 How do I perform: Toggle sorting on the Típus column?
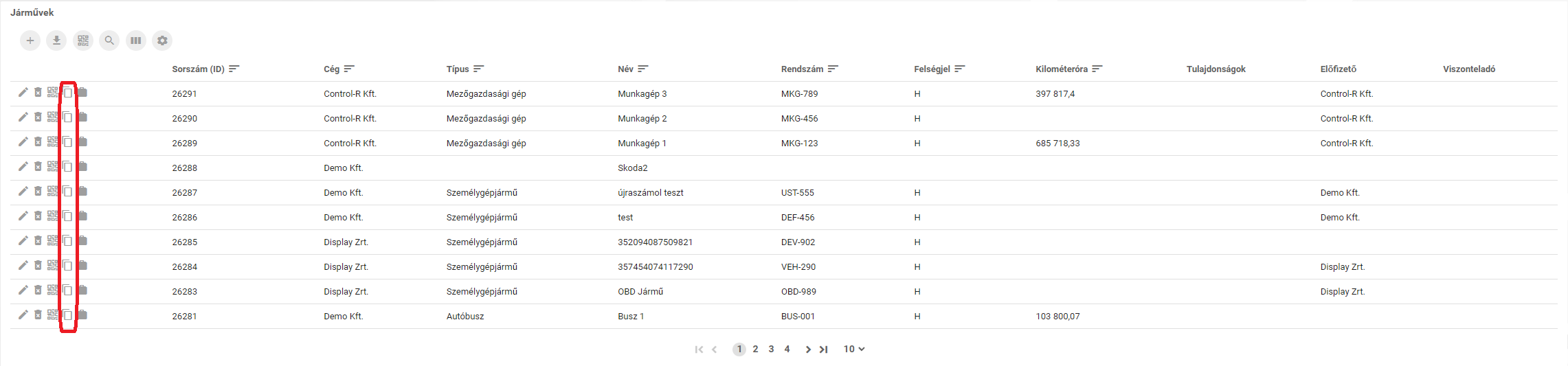point(479,69)
